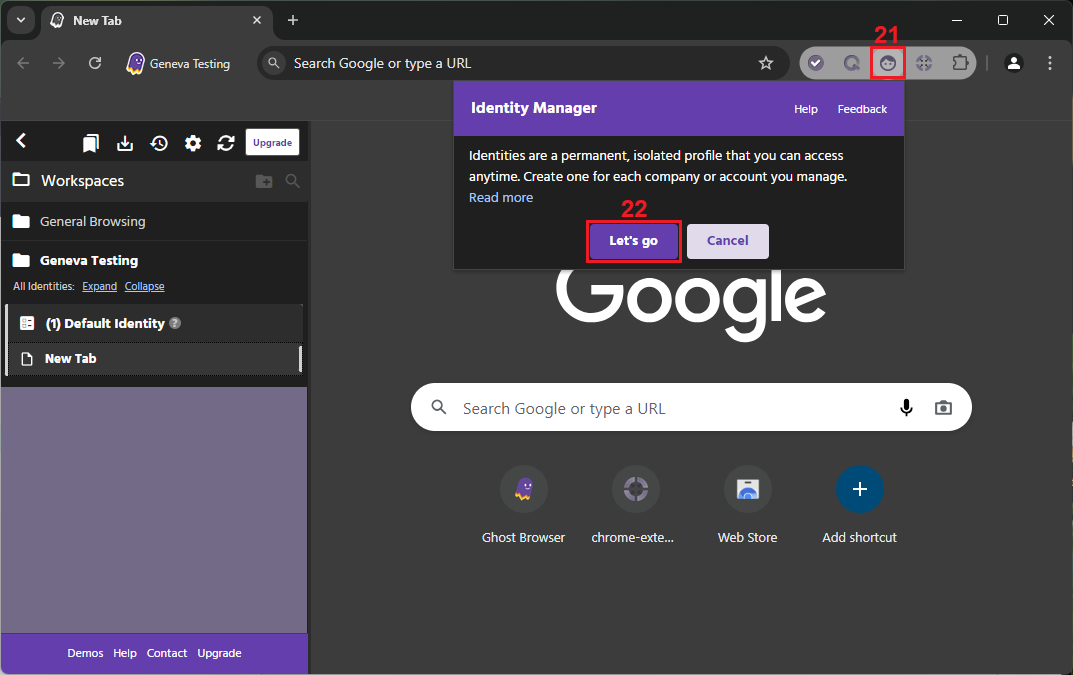
Task: Bookmark this tab with the star icon
Action: (x=766, y=63)
